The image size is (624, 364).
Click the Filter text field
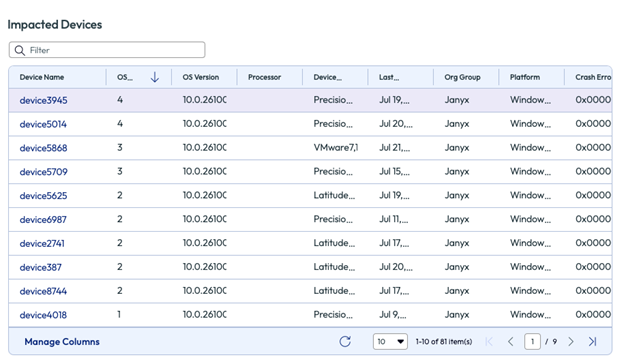pos(107,50)
